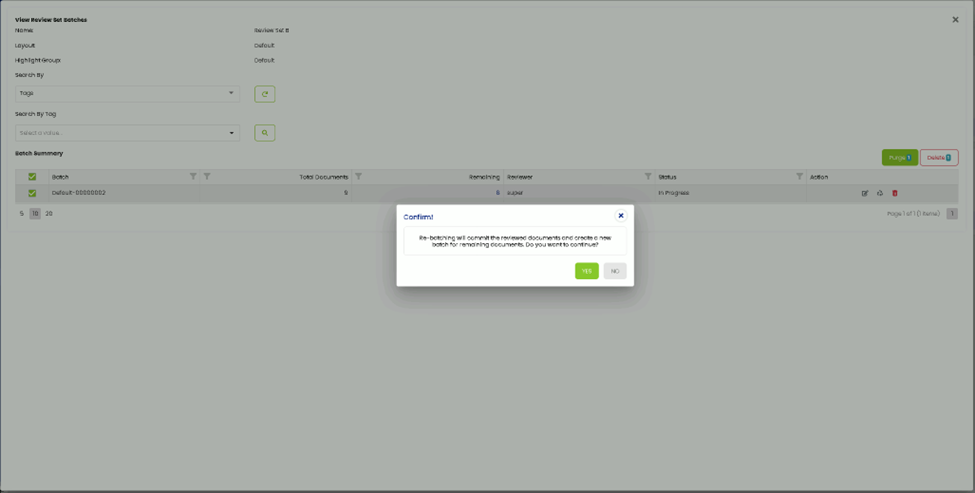Click the red trash icon in batch row
The width and height of the screenshot is (975, 493).
pyautogui.click(x=895, y=193)
